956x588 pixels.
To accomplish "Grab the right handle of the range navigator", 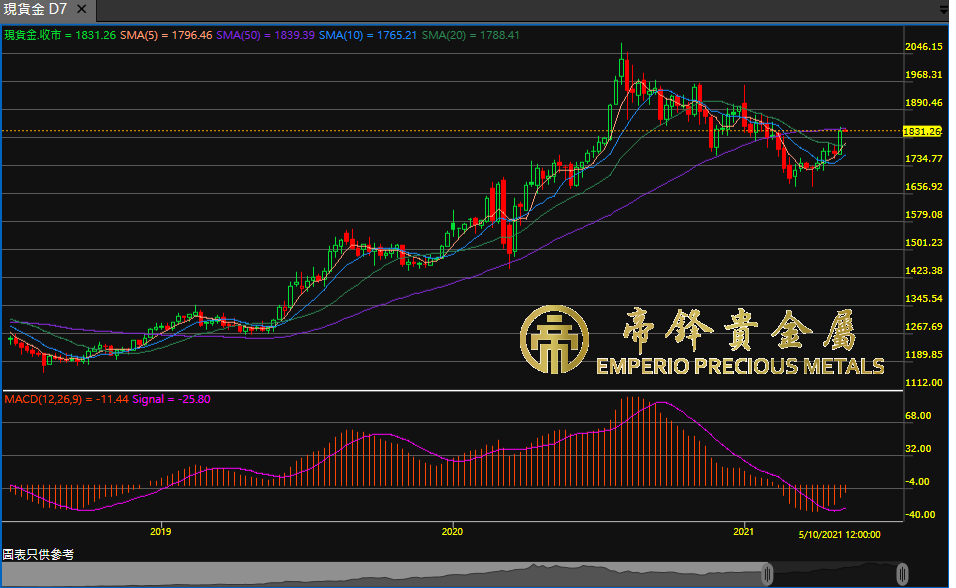I will click(x=902, y=574).
